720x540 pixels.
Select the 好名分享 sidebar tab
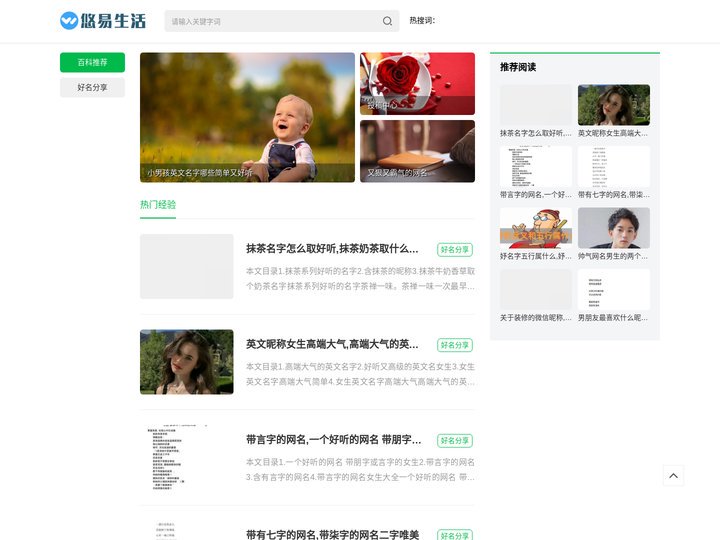tap(92, 87)
